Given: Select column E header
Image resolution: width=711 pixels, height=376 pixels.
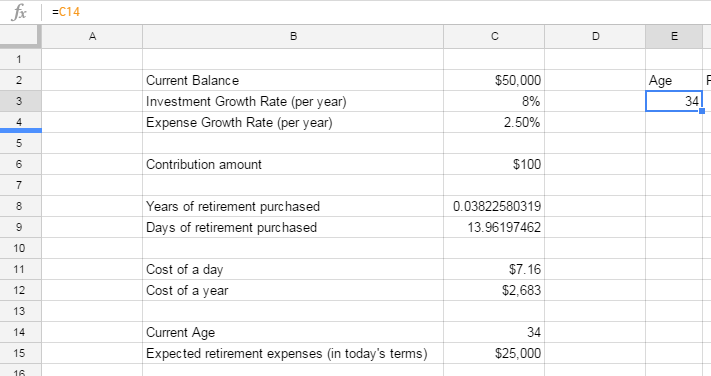Looking at the screenshot, I should (674, 36).
